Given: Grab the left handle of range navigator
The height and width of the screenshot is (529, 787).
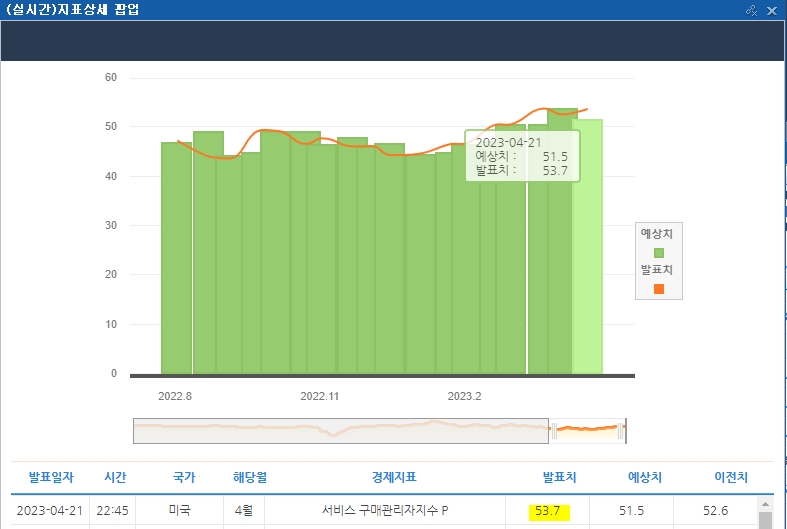Looking at the screenshot, I should [x=554, y=431].
